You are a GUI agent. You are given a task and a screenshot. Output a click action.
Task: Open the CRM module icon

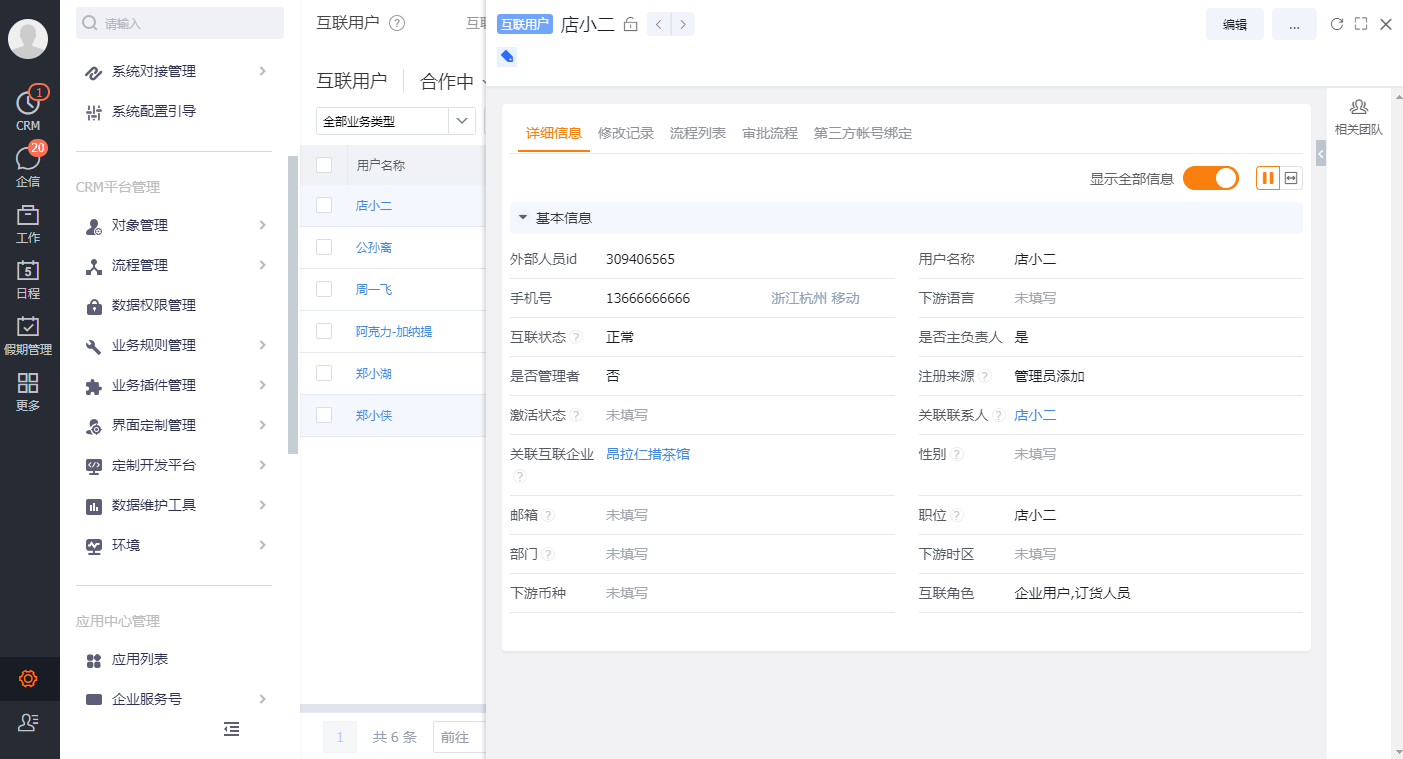28,103
